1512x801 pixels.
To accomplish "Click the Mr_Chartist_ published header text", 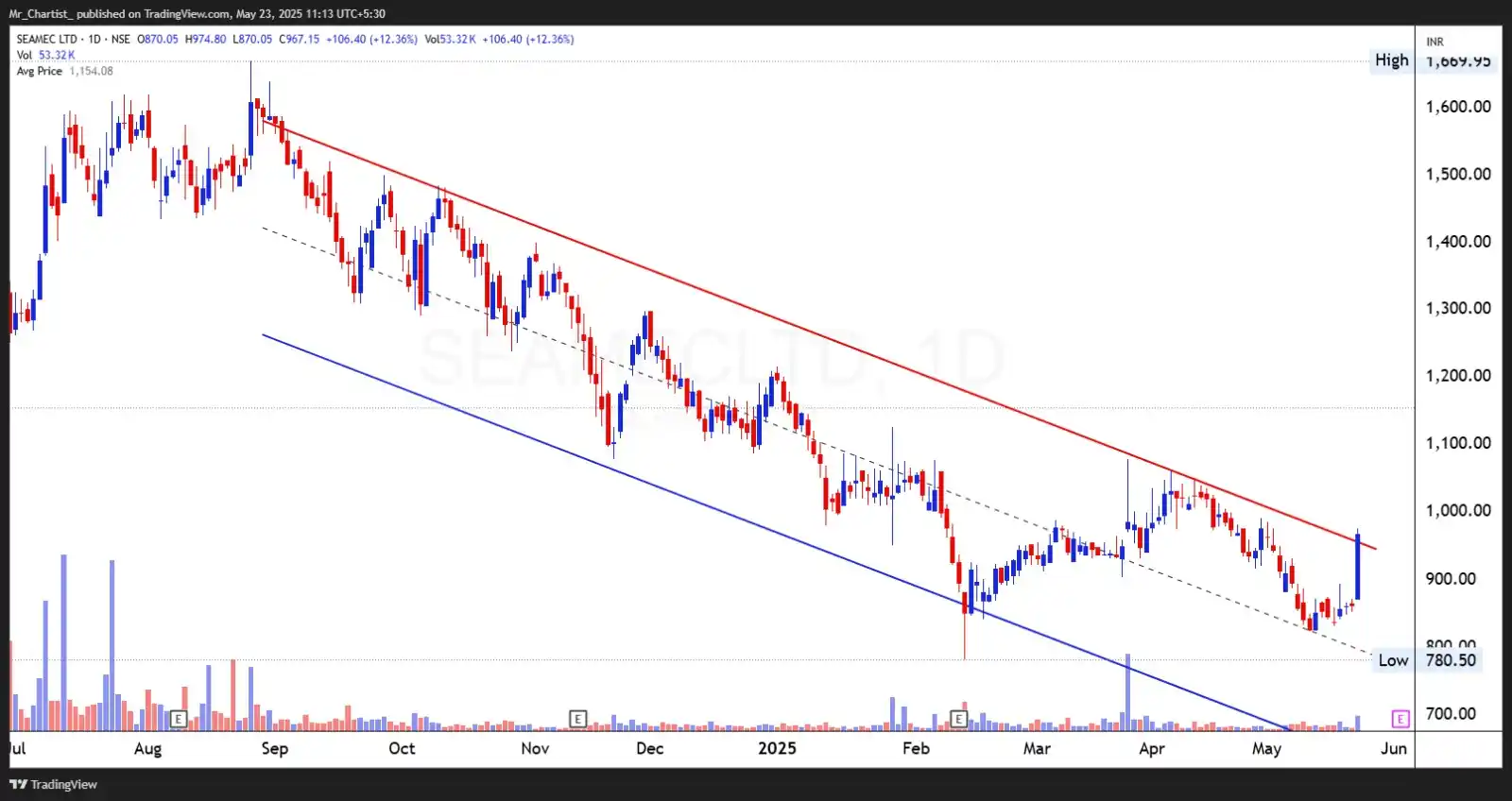I will point(197,13).
